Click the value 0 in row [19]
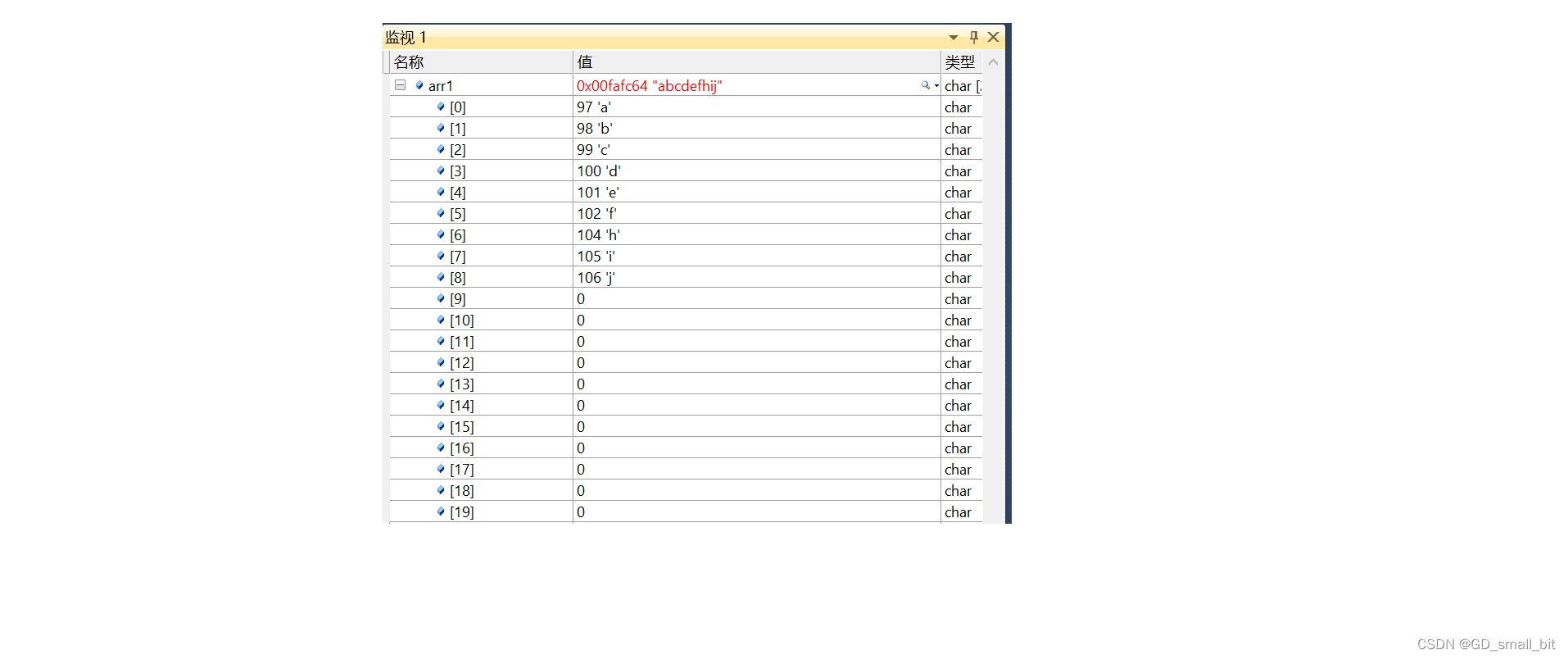Image resolution: width=1568 pixels, height=659 pixels. click(x=581, y=512)
